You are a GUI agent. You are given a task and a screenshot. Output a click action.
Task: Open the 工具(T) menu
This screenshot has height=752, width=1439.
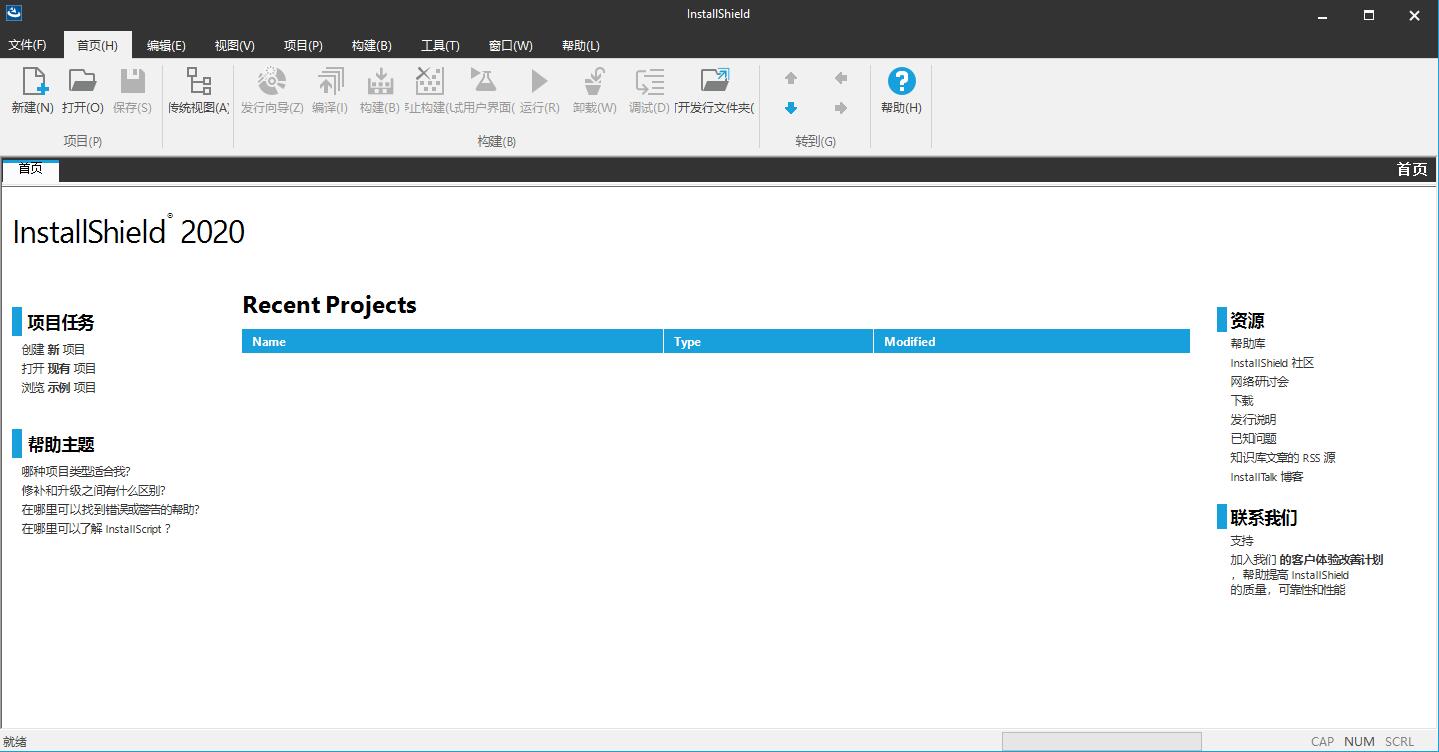440,45
